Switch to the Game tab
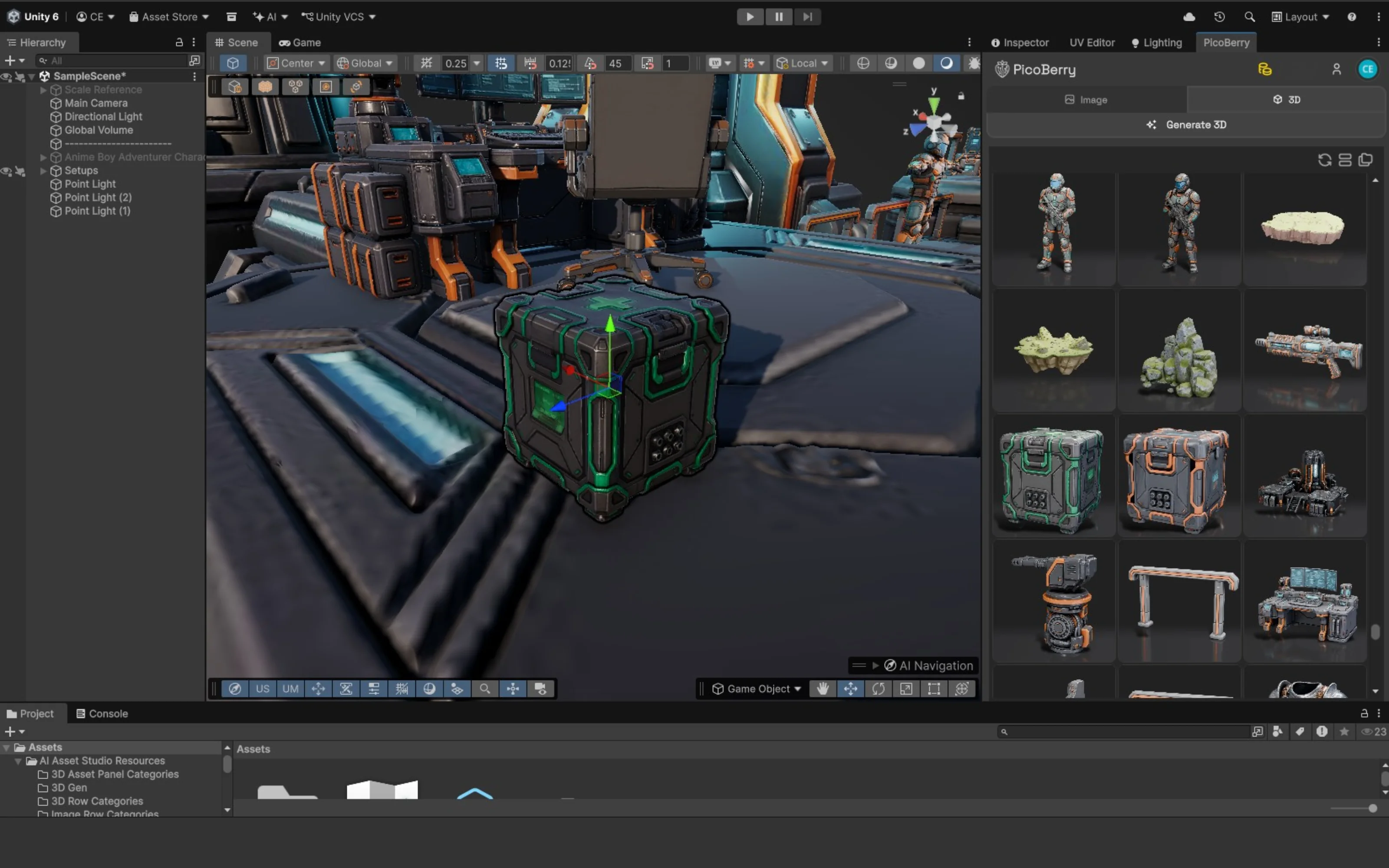1389x868 pixels. pyautogui.click(x=300, y=43)
